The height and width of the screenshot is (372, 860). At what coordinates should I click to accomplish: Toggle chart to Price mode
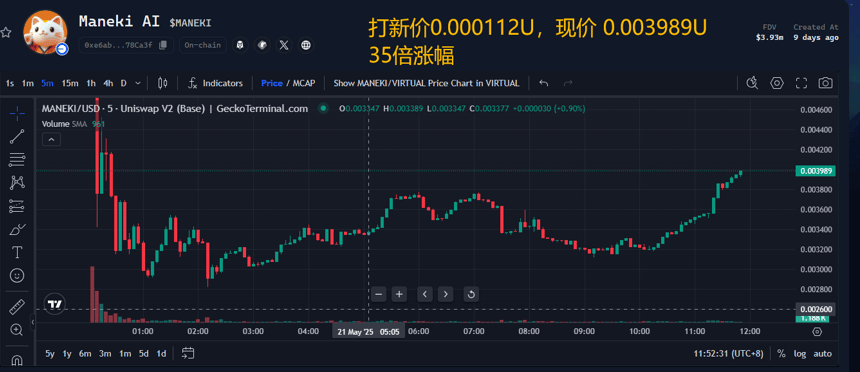(x=271, y=83)
